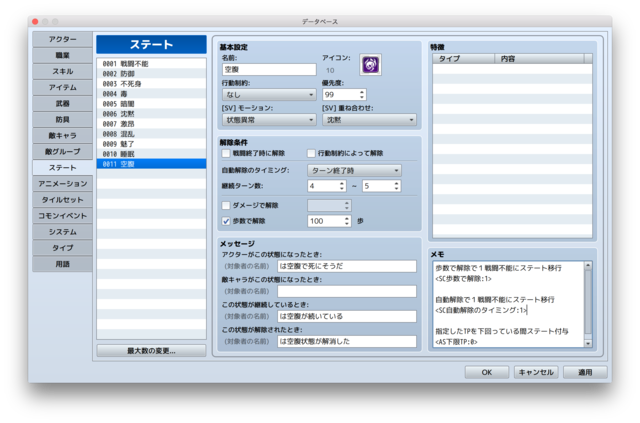This screenshot has width=640, height=423.
Task: Toggle 行動制約によって解除 checkbox
Action: pyautogui.click(x=311, y=154)
